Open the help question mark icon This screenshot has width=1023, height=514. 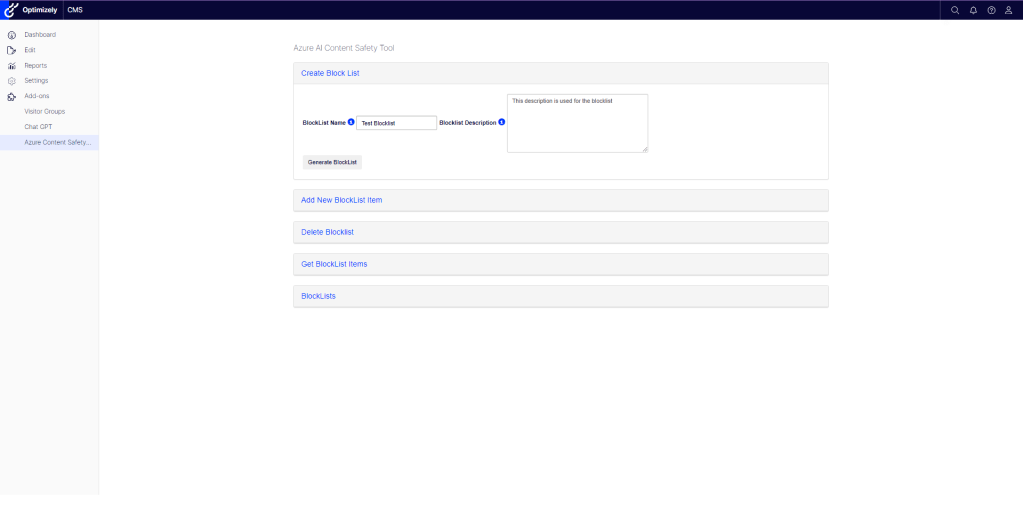pos(991,10)
